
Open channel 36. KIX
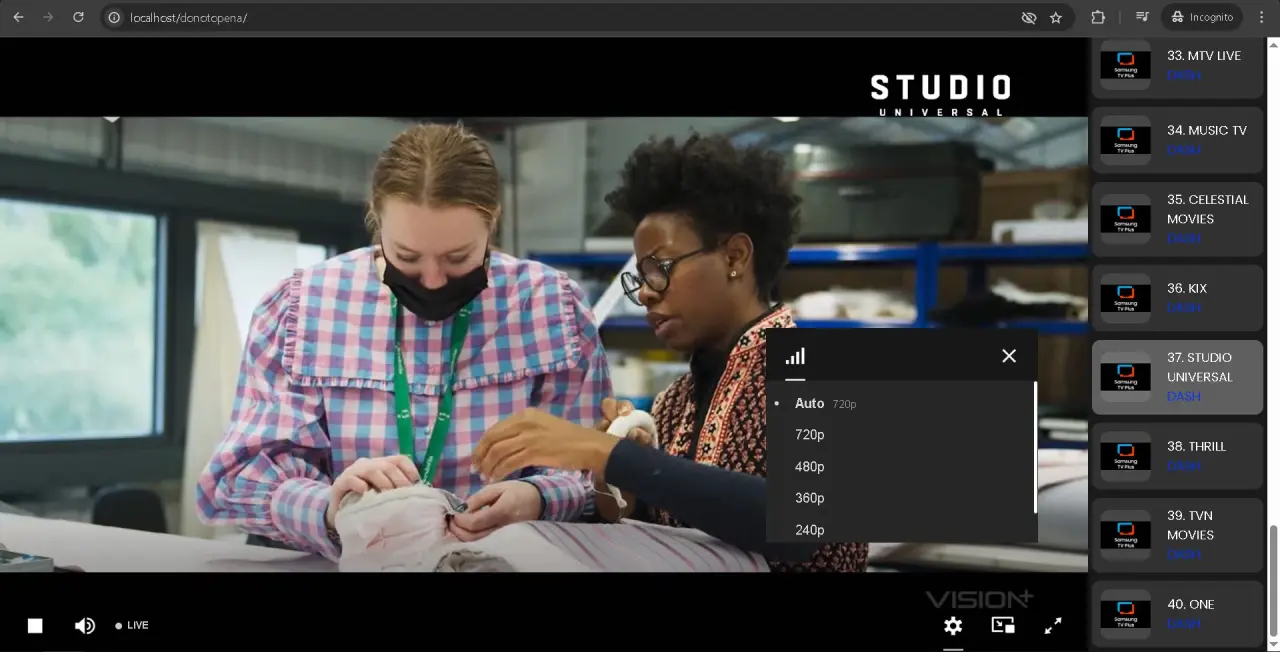pos(1177,298)
